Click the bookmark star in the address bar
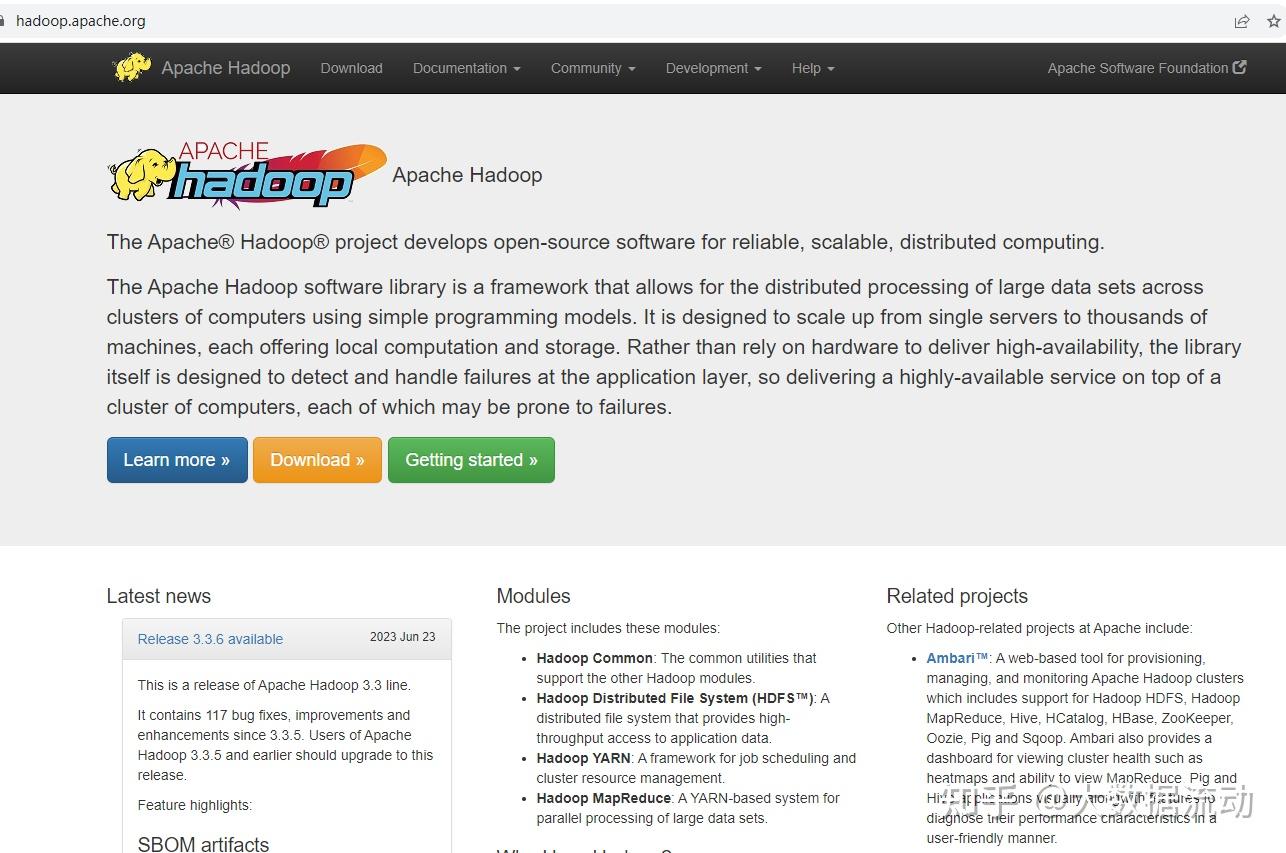The height and width of the screenshot is (853, 1286). click(1273, 20)
